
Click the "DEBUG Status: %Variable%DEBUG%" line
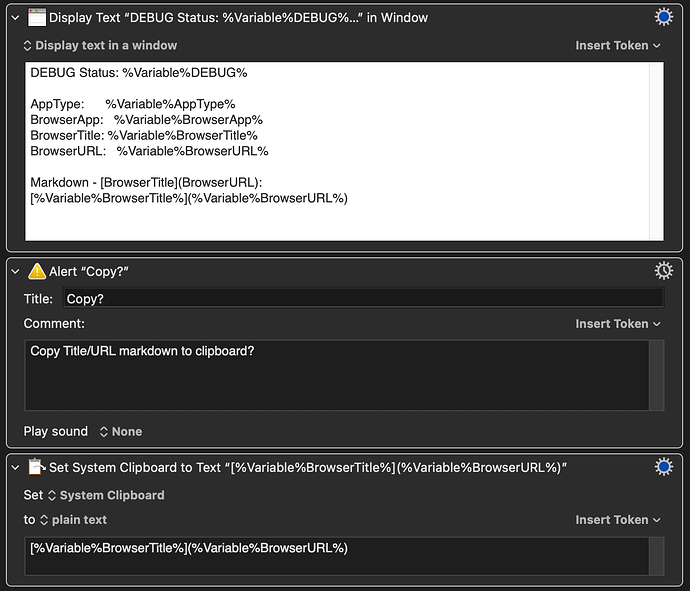139,73
